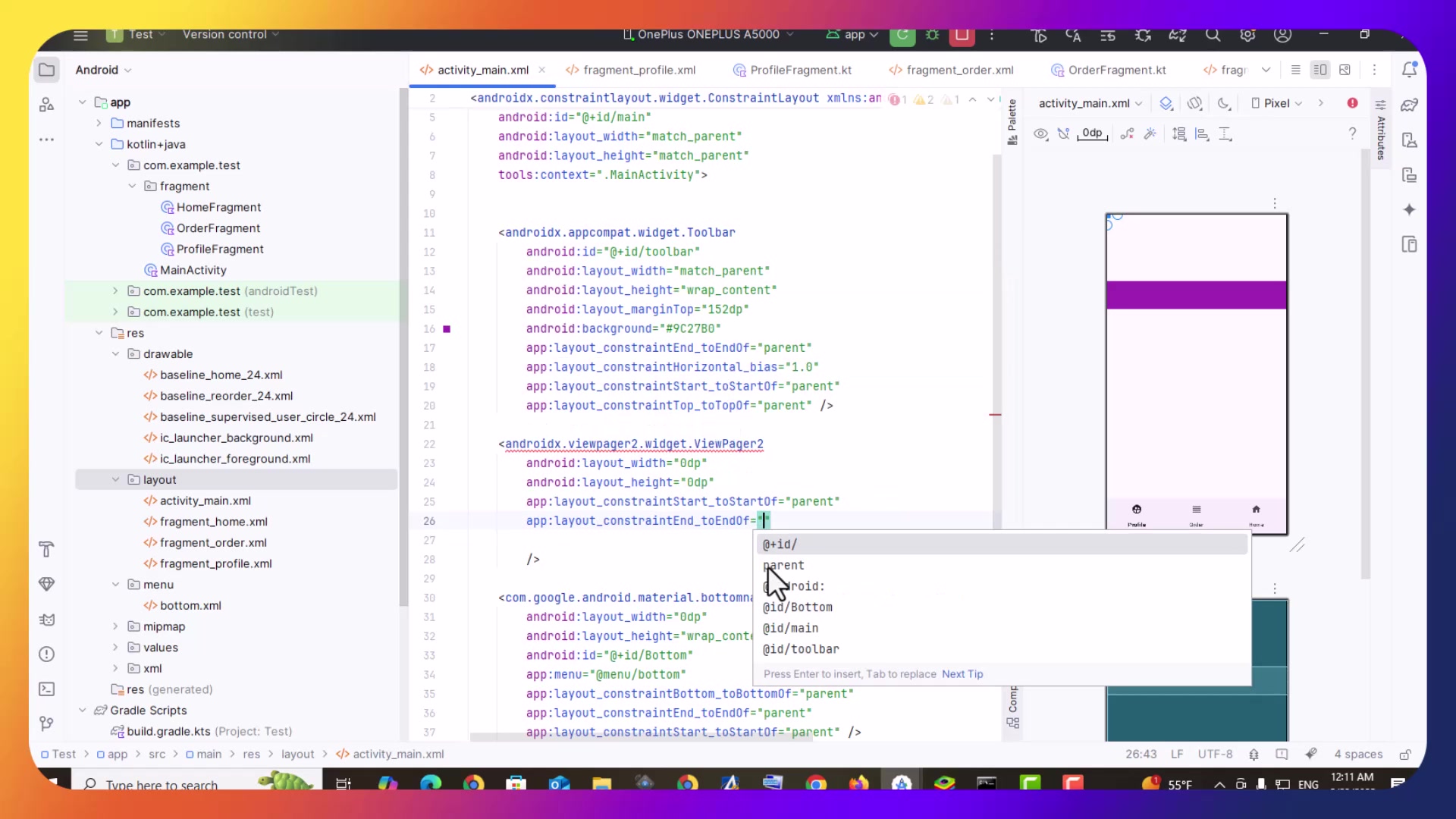This screenshot has height=819, width=1456.
Task: Toggle View Options eye icon in the designer
Action: click(x=1040, y=134)
